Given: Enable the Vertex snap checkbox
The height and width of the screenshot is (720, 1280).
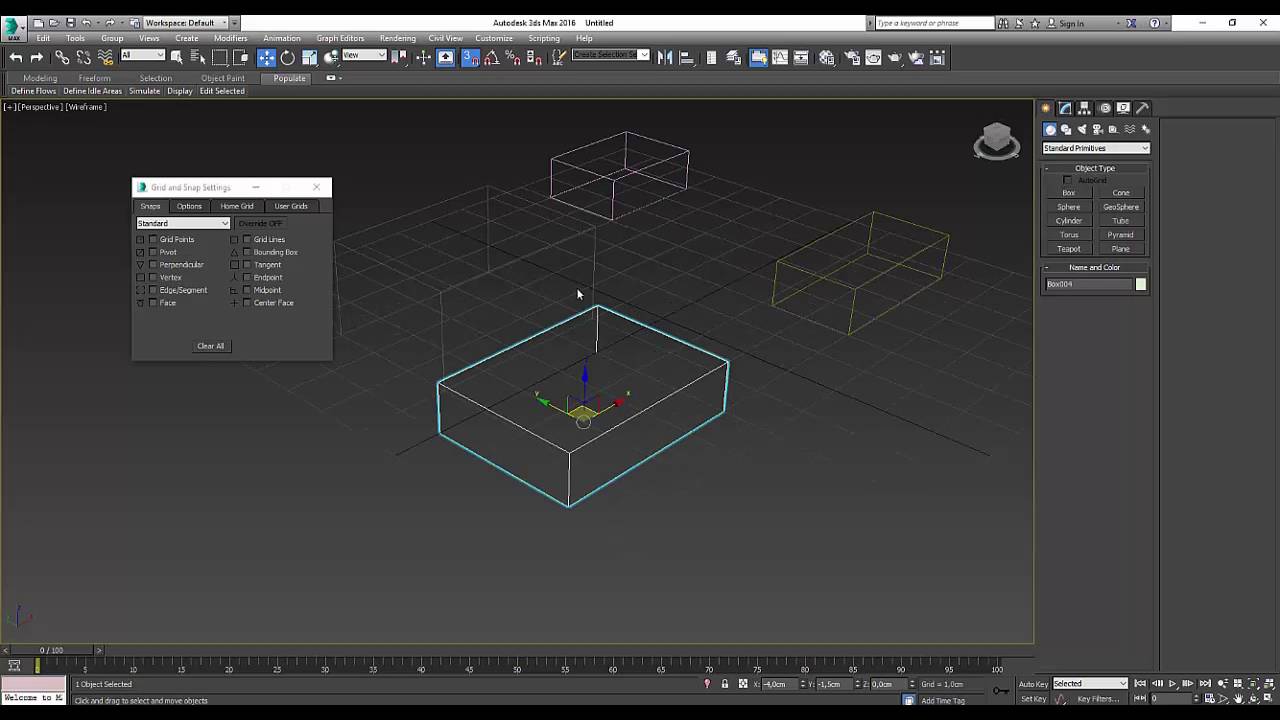Looking at the screenshot, I should pyautogui.click(x=153, y=278).
